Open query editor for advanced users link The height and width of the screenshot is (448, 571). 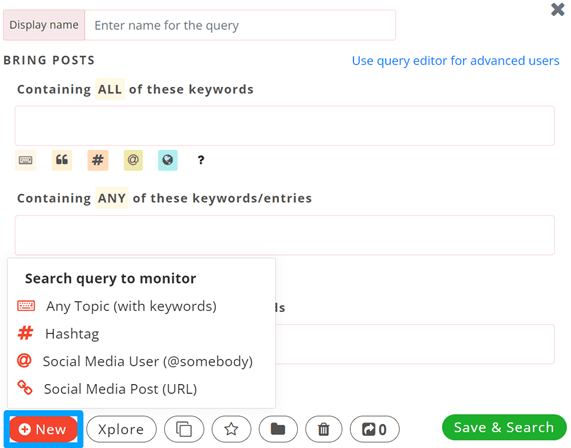coord(455,60)
